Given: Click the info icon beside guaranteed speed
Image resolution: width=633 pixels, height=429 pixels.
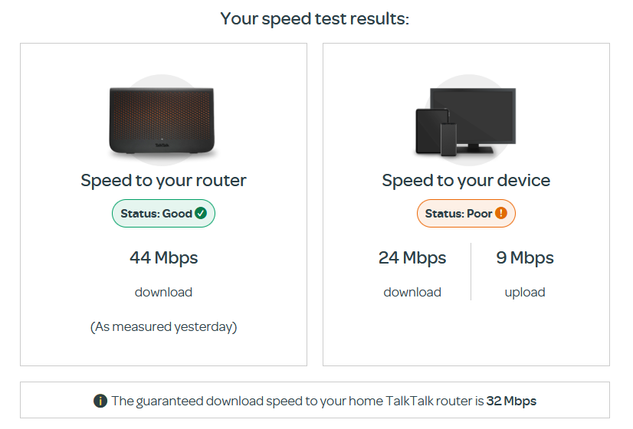Looking at the screenshot, I should (x=100, y=401).
